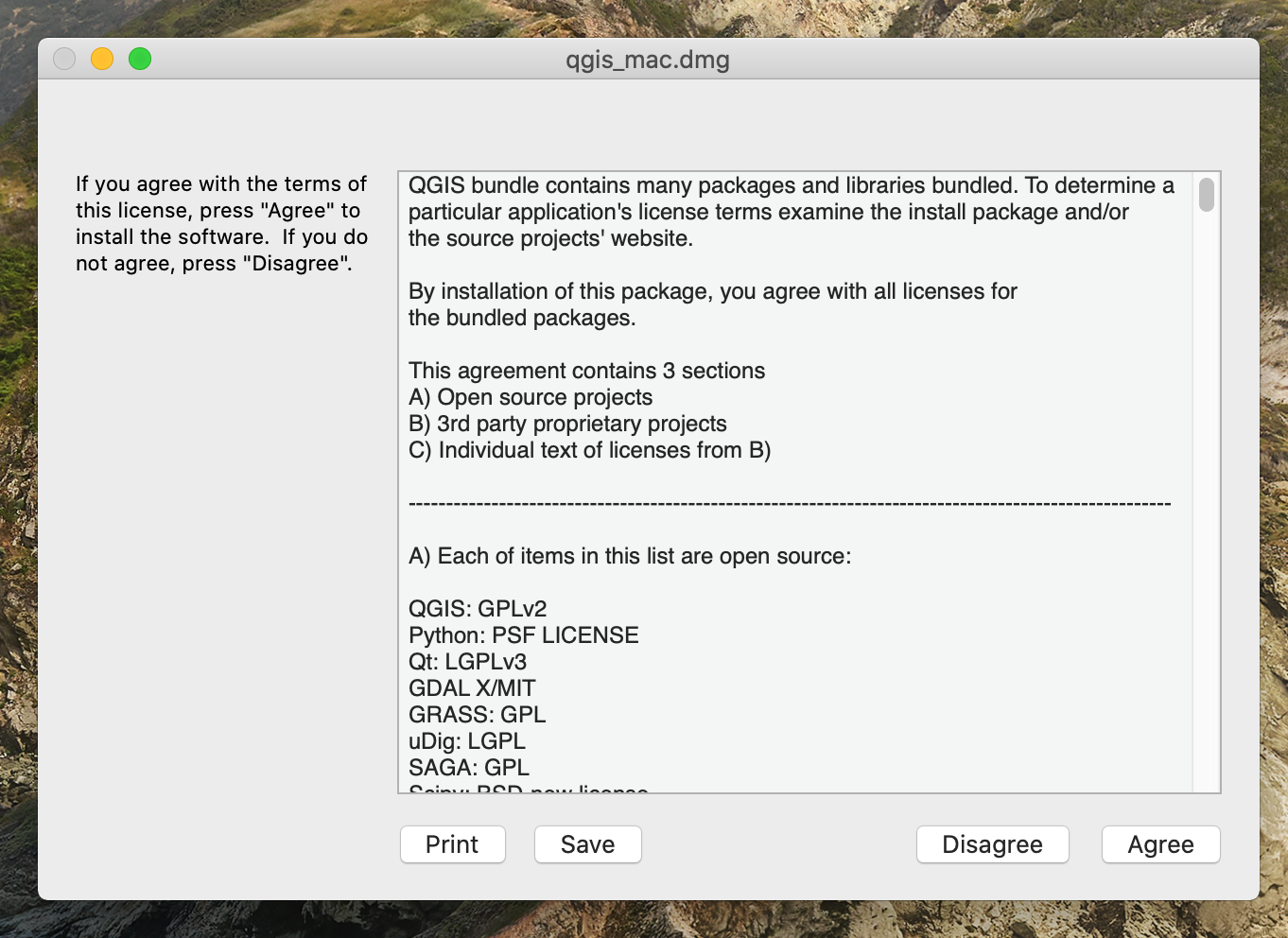The width and height of the screenshot is (1288, 938).
Task: Click the "Python: PSF LICENSE" line
Action: pos(523,635)
